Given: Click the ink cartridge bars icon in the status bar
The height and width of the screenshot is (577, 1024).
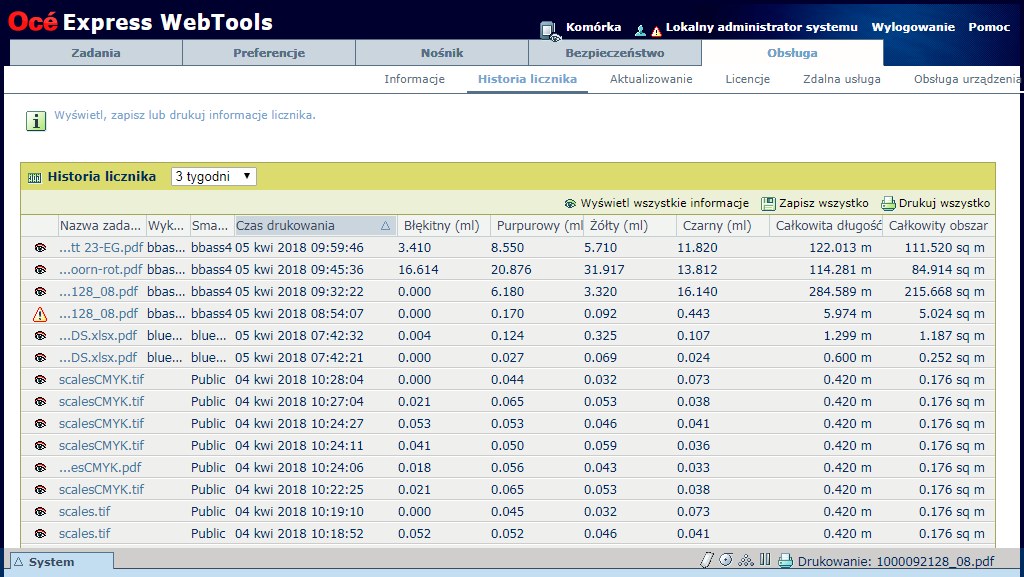Looking at the screenshot, I should click(765, 559).
